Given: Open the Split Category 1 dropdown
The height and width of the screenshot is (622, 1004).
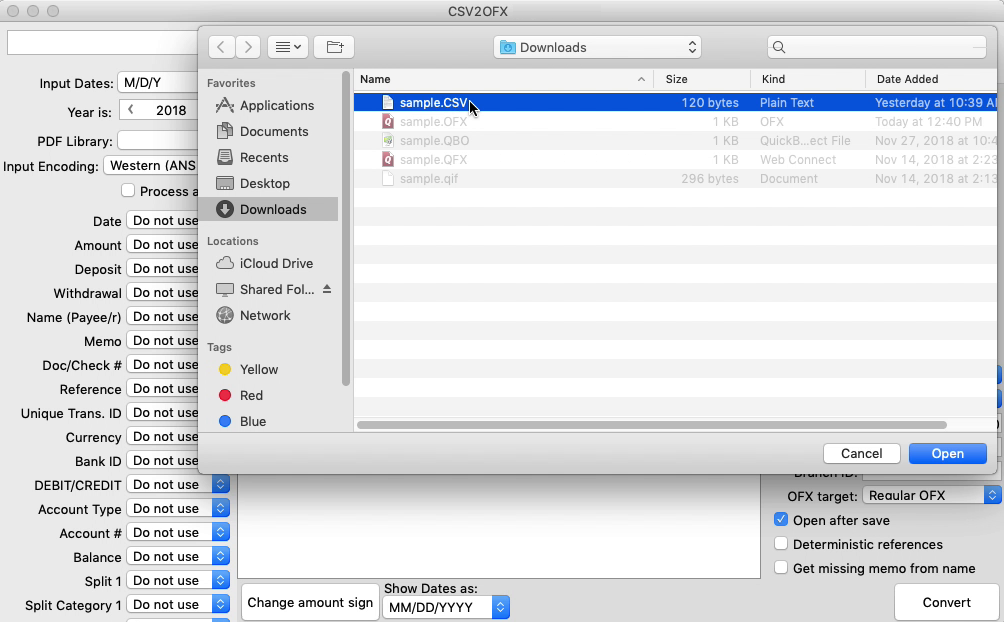Looking at the screenshot, I should 177,605.
